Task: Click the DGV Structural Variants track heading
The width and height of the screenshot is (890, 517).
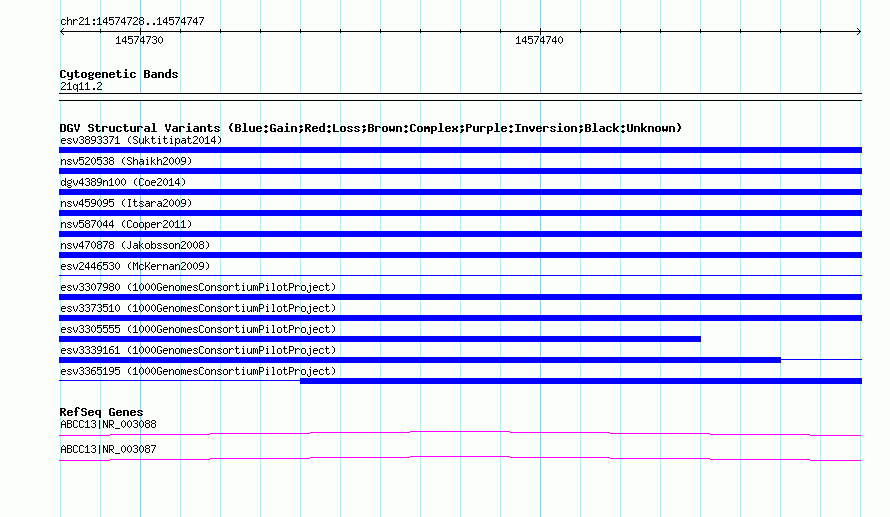Action: 371,128
